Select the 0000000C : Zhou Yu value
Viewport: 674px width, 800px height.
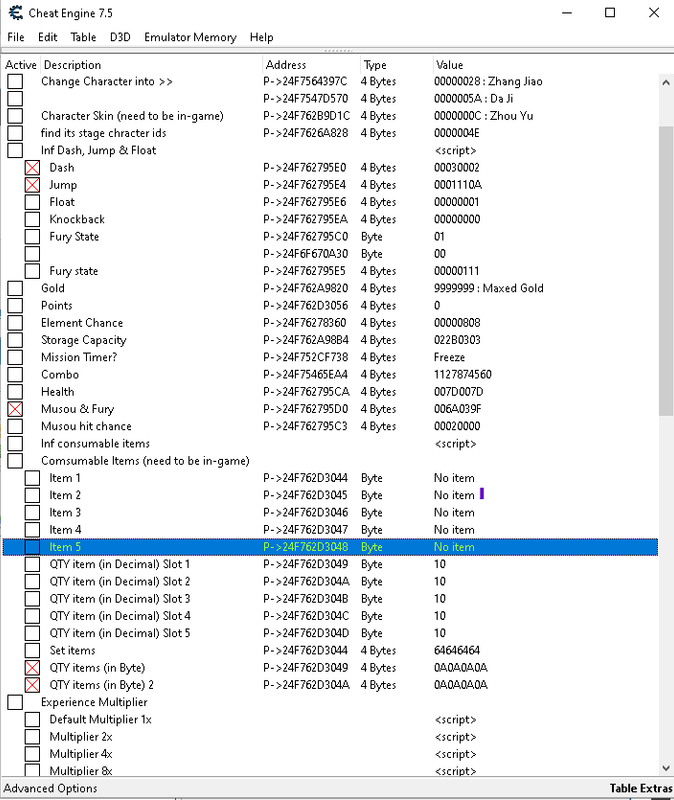pyautogui.click(x=483, y=116)
